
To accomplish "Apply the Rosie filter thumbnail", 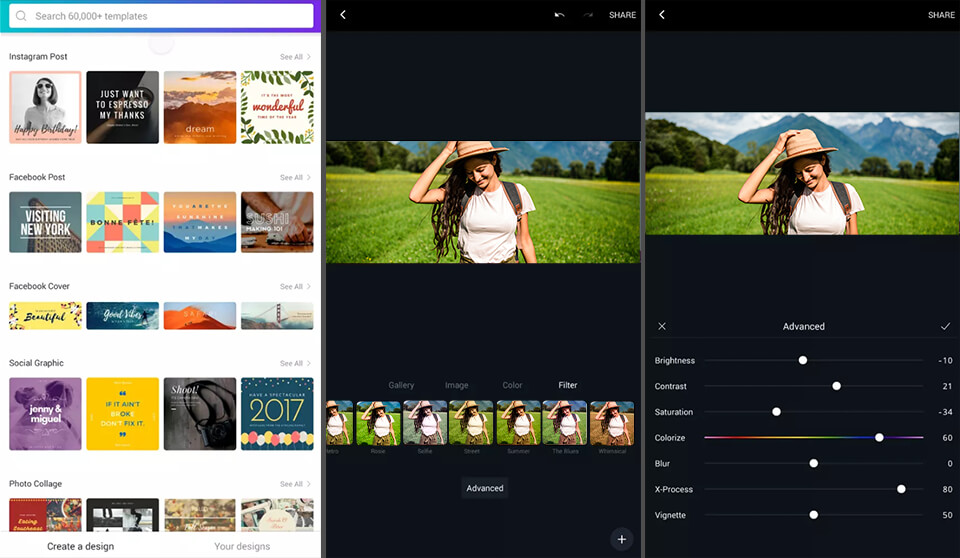I will 378,423.
